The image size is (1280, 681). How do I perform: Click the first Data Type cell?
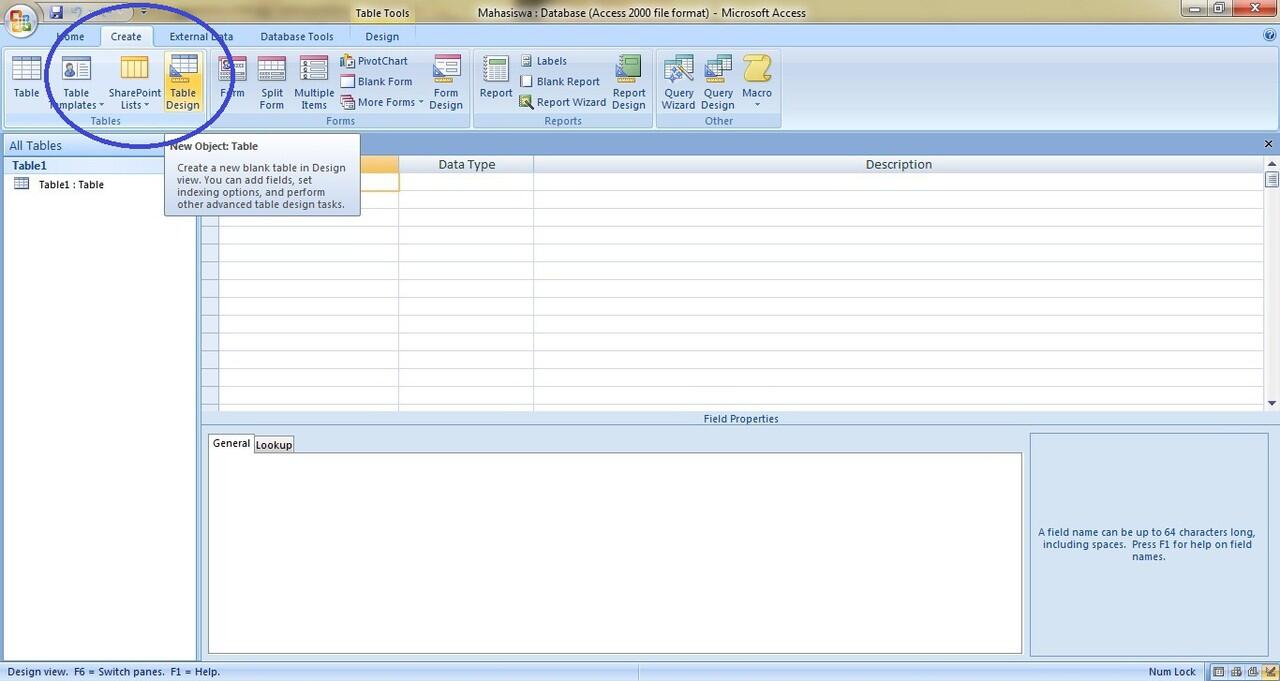pyautogui.click(x=466, y=182)
